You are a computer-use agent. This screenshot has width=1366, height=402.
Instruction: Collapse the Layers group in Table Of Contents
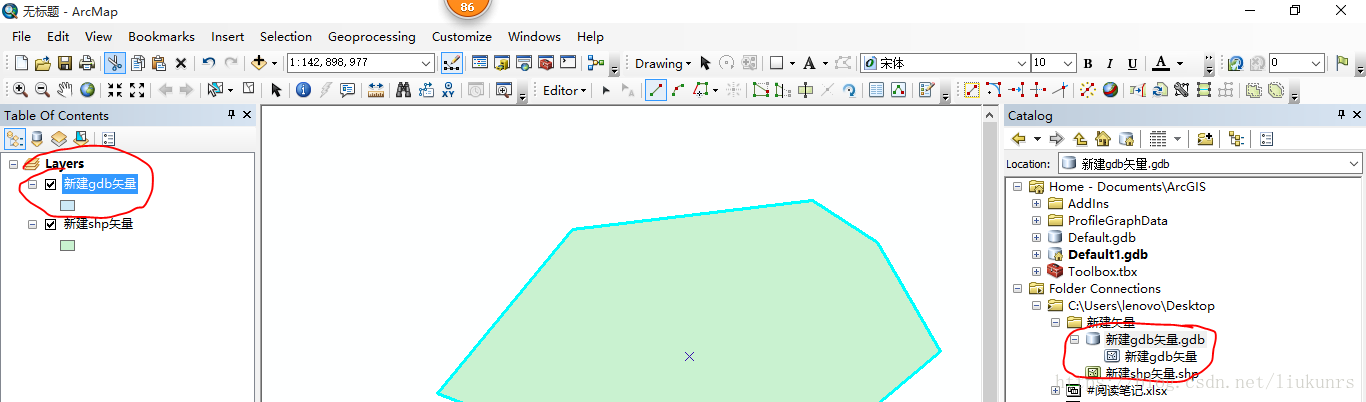(x=13, y=163)
